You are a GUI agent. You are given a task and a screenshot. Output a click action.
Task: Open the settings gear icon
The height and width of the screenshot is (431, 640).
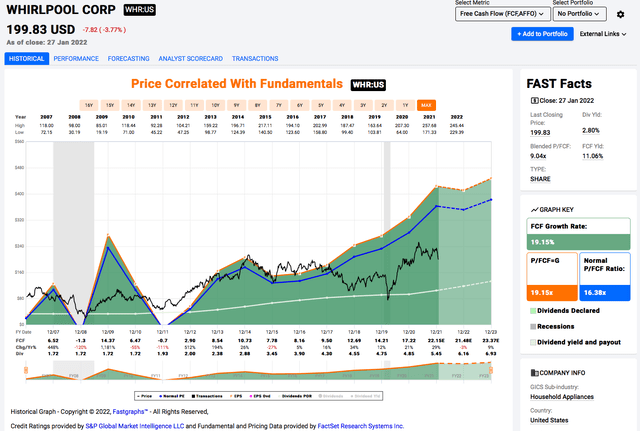pos(620,14)
